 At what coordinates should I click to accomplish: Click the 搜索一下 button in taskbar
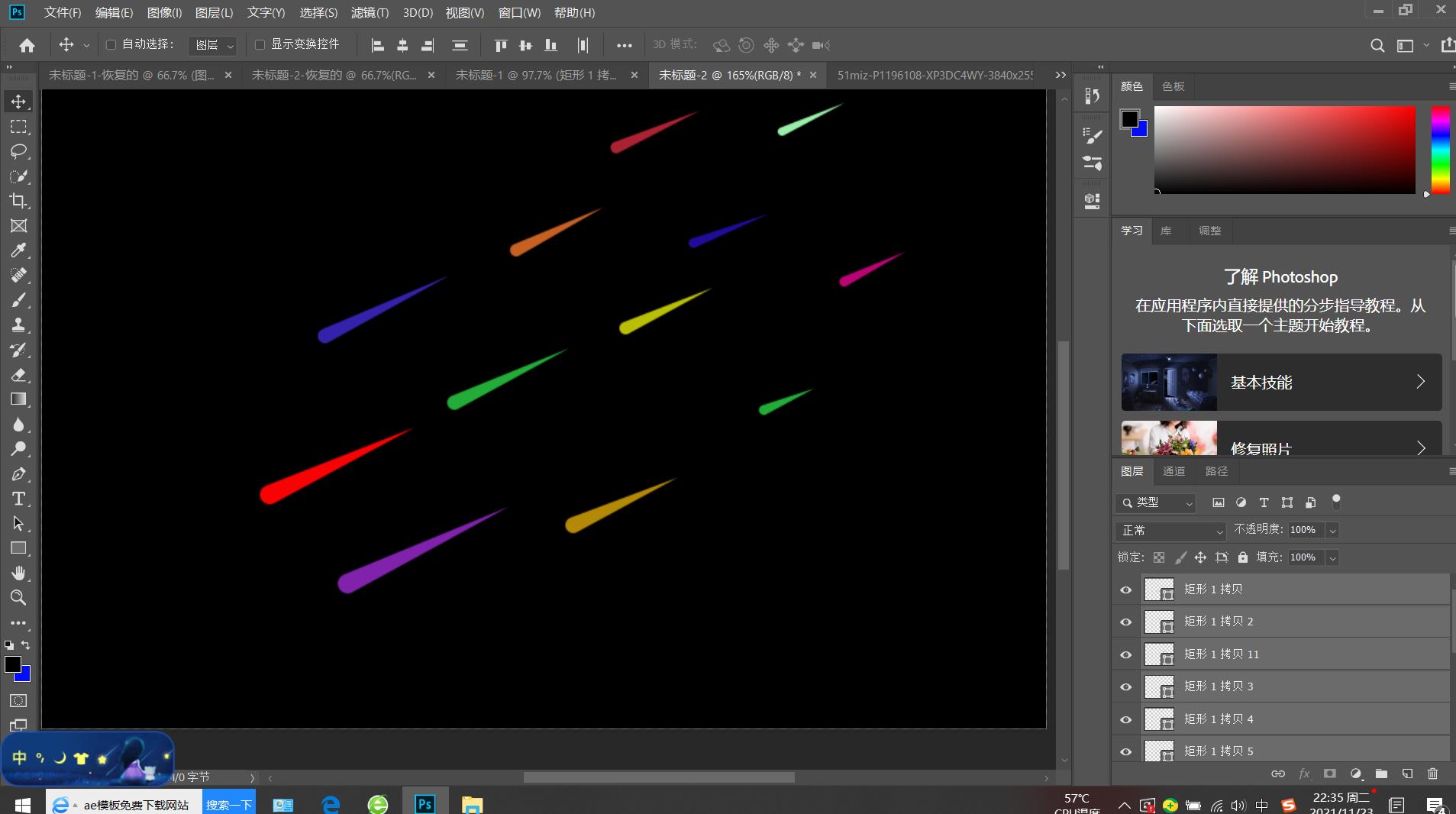click(x=229, y=805)
